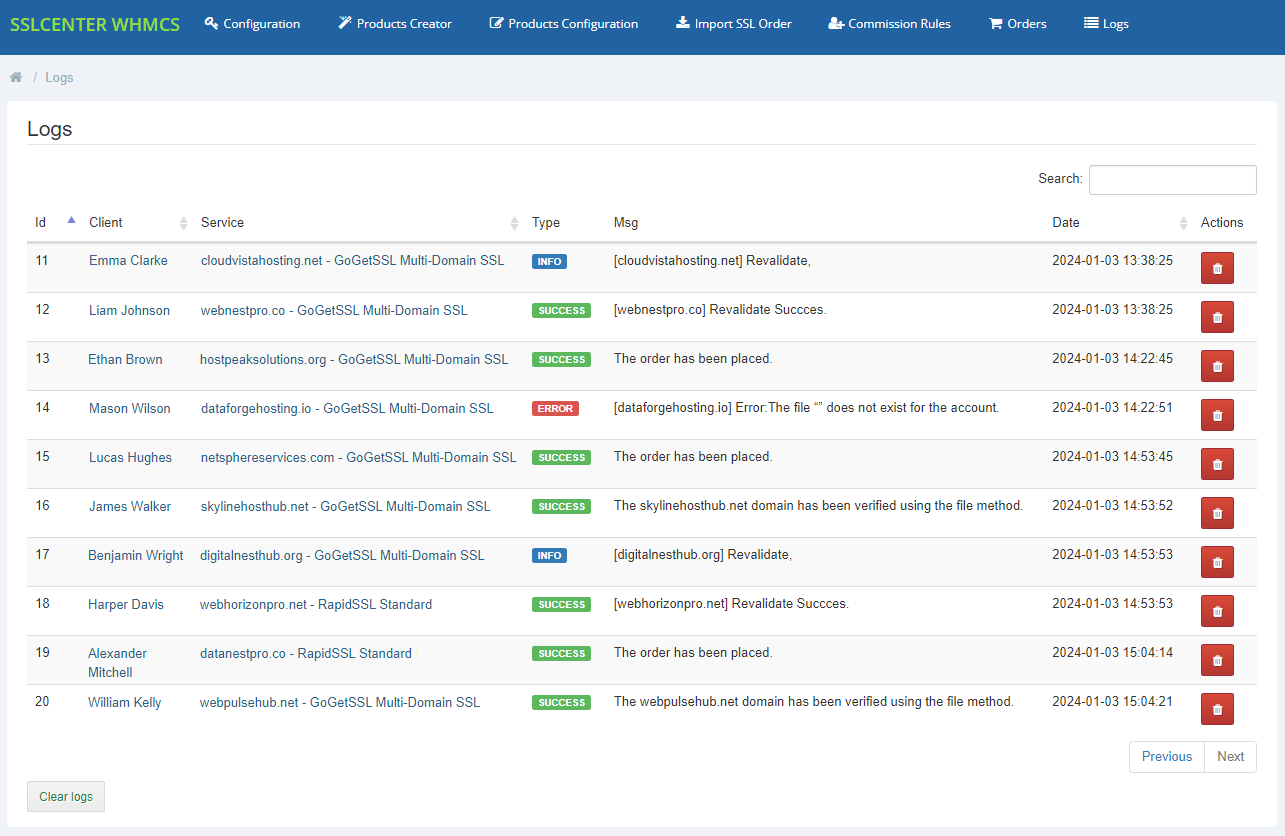Toggle descending sort on the Id column
1285x836 pixels.
[x=69, y=218]
